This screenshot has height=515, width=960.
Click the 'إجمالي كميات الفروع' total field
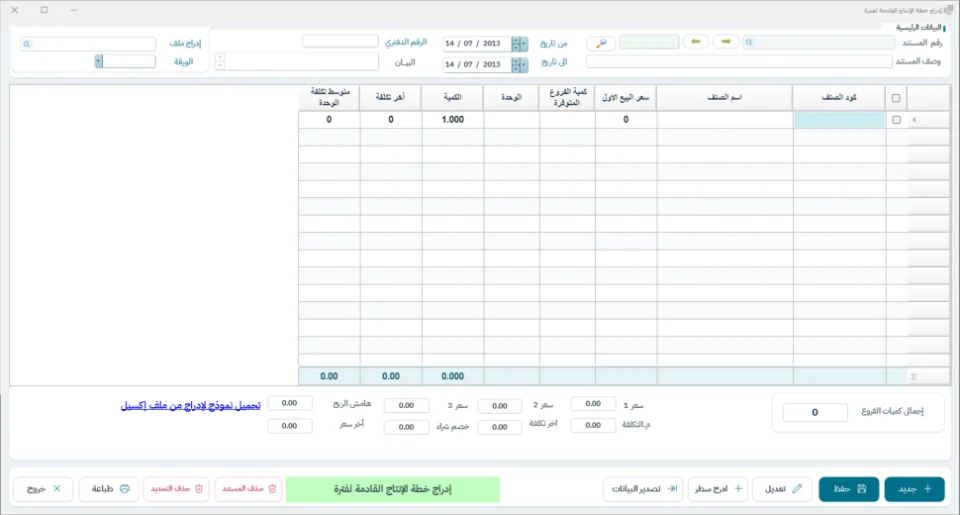point(815,412)
